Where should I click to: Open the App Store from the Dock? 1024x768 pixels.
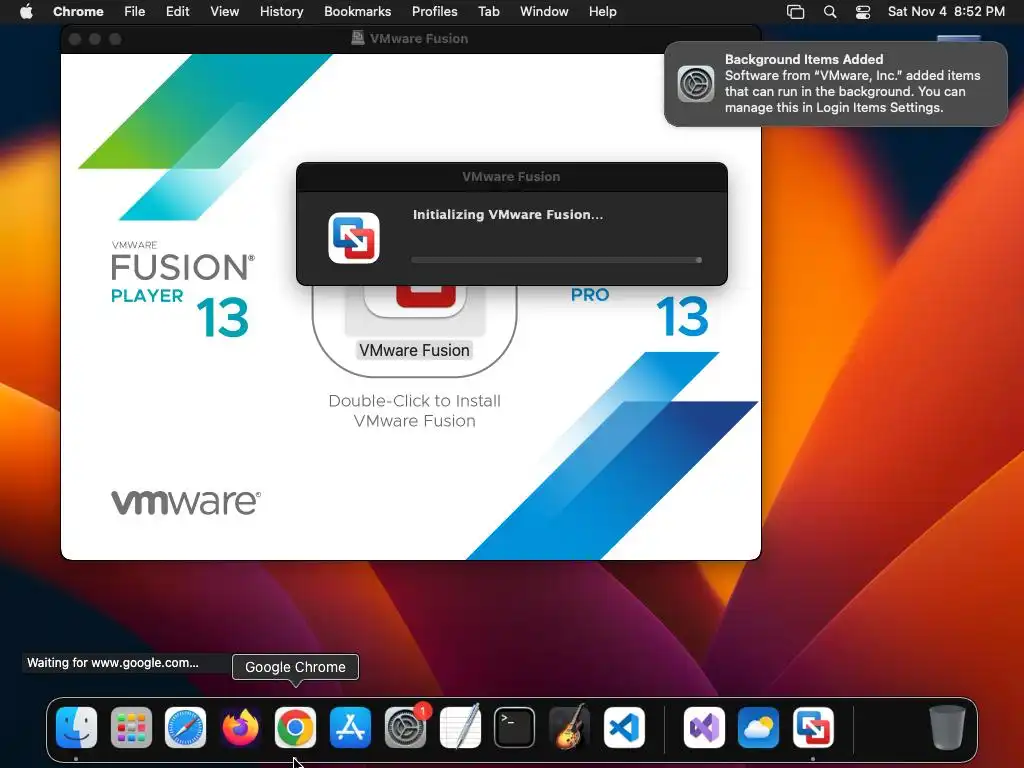pyautogui.click(x=350, y=727)
